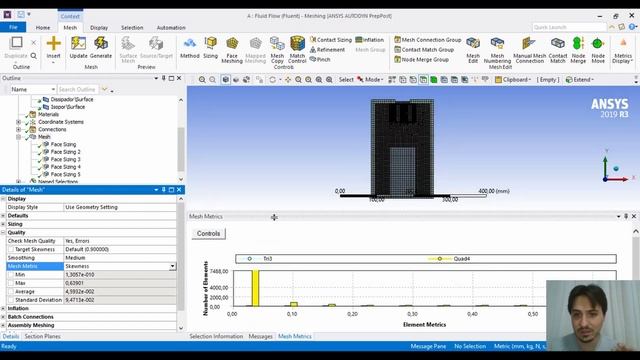Select Manual Mesh Connection
The height and width of the screenshot is (360, 640).
point(529,50)
